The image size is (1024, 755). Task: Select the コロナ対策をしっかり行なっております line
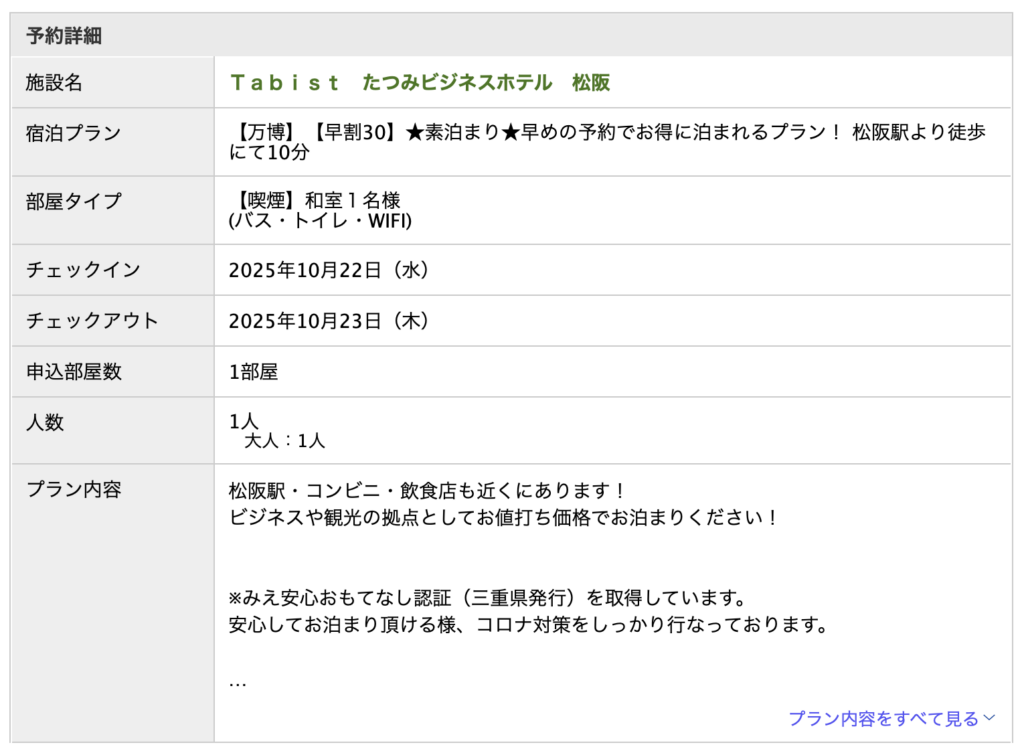529,625
